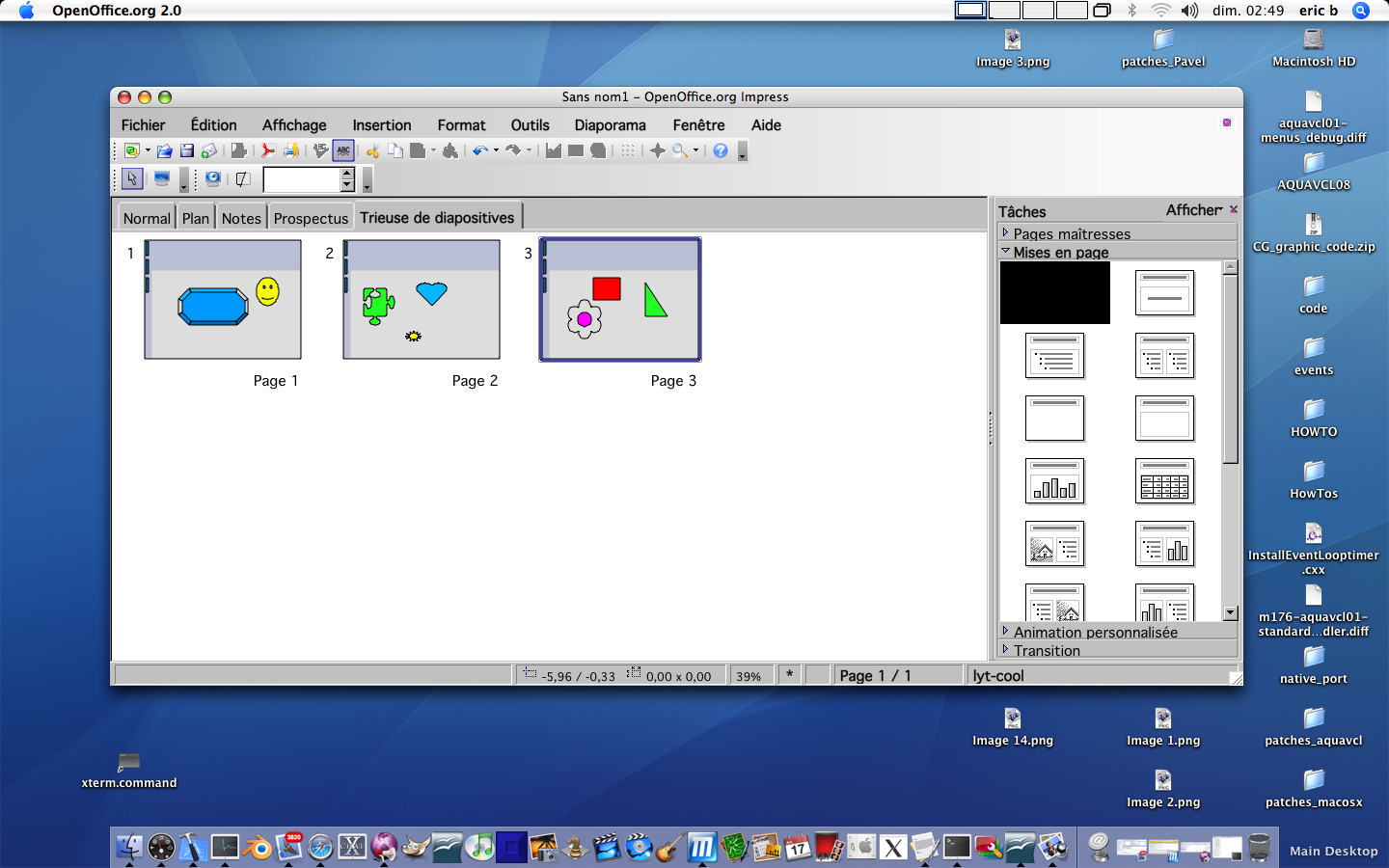Select the Page 1 slide thumbnail
The height and width of the screenshot is (868, 1389).
coord(223,300)
